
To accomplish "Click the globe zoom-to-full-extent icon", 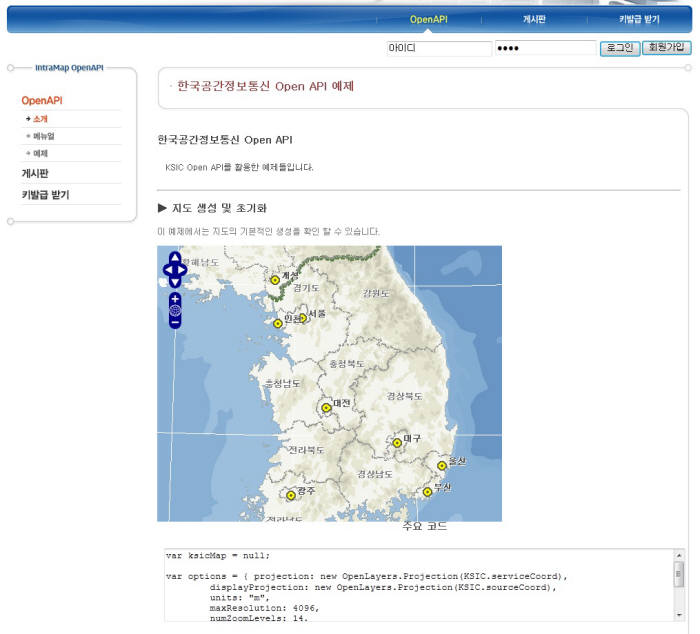I will click(175, 310).
